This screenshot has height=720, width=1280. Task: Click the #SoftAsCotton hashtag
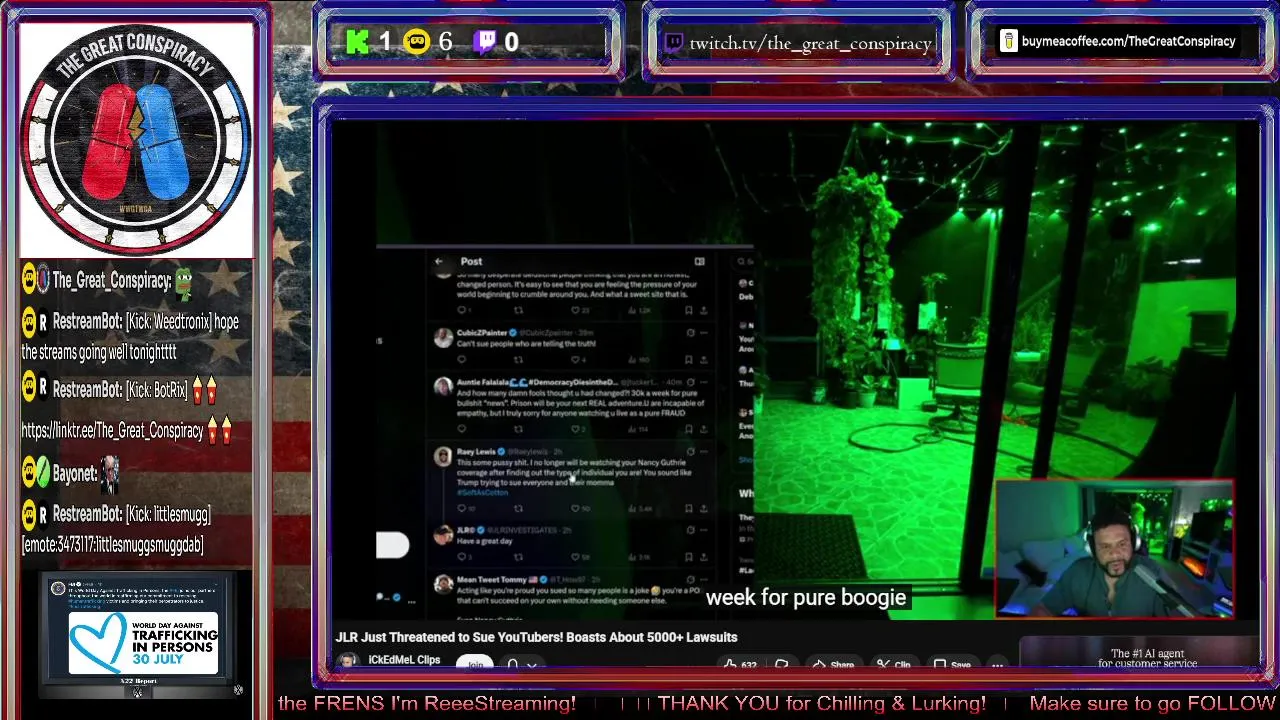[483, 492]
